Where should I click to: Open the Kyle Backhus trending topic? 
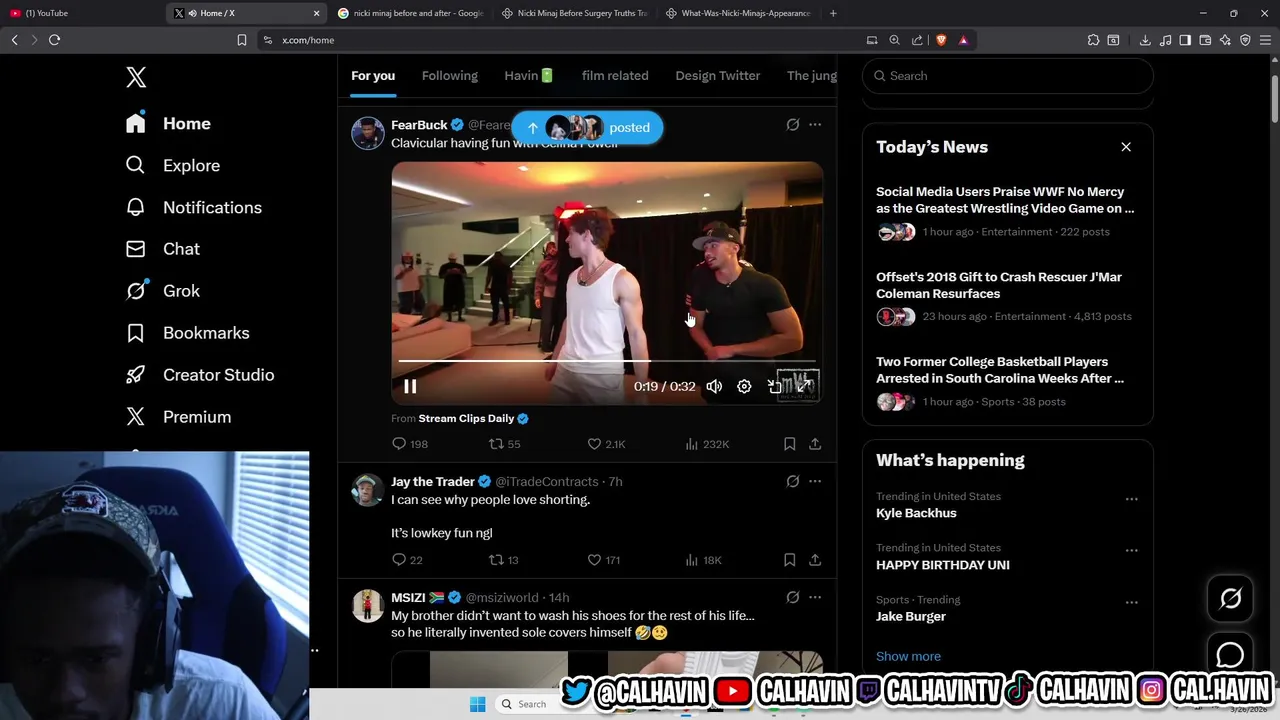(916, 513)
